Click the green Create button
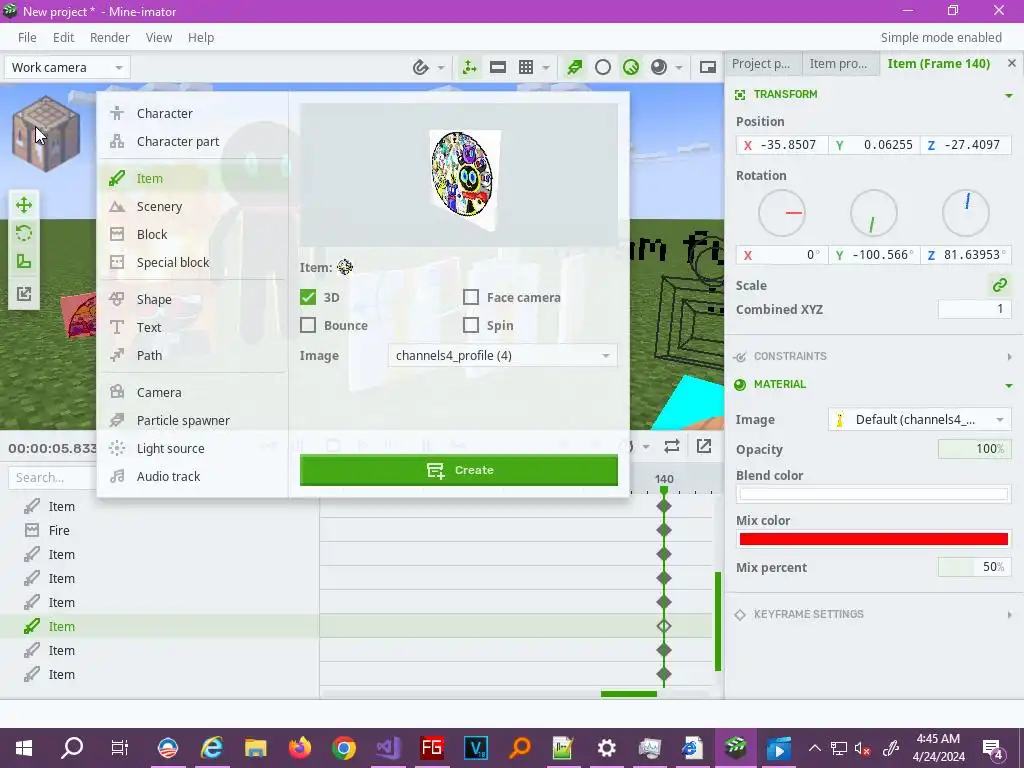 click(x=458, y=470)
